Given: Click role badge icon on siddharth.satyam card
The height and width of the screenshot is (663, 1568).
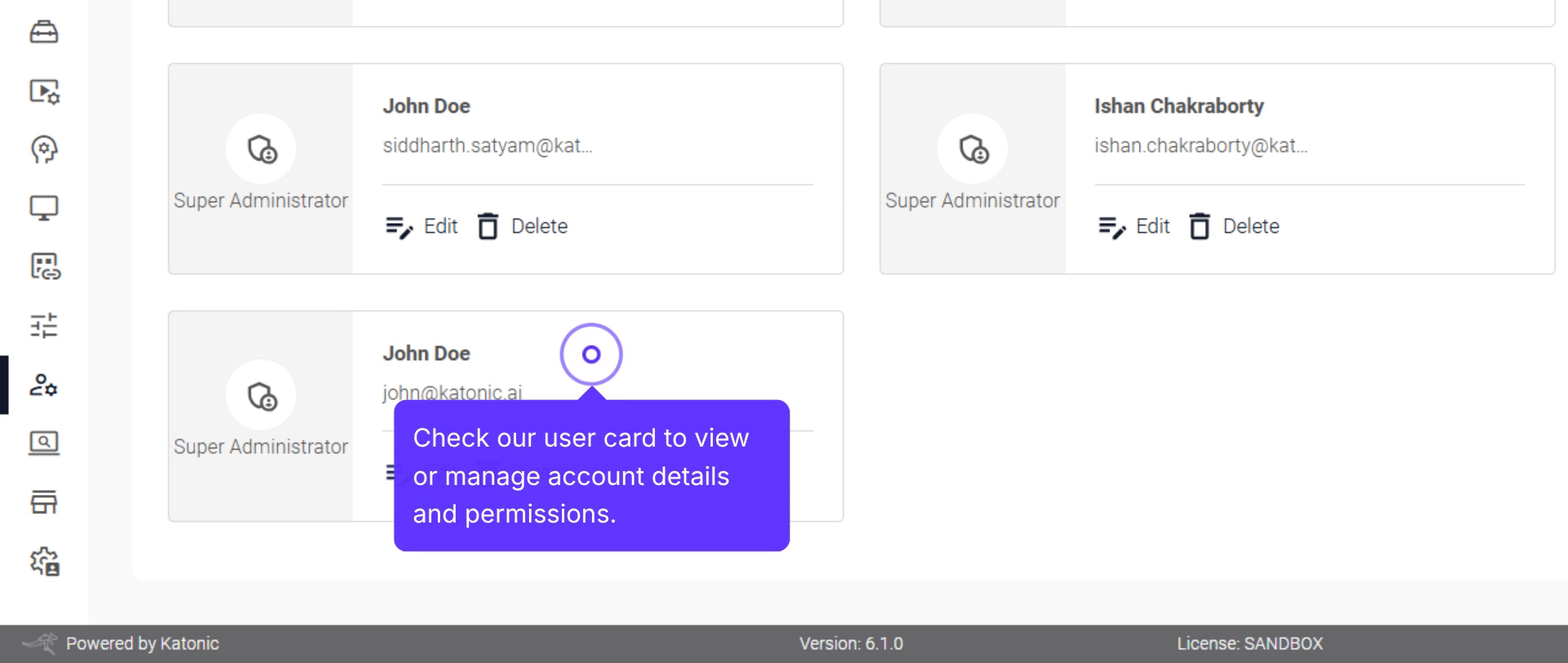Looking at the screenshot, I should pos(261,149).
